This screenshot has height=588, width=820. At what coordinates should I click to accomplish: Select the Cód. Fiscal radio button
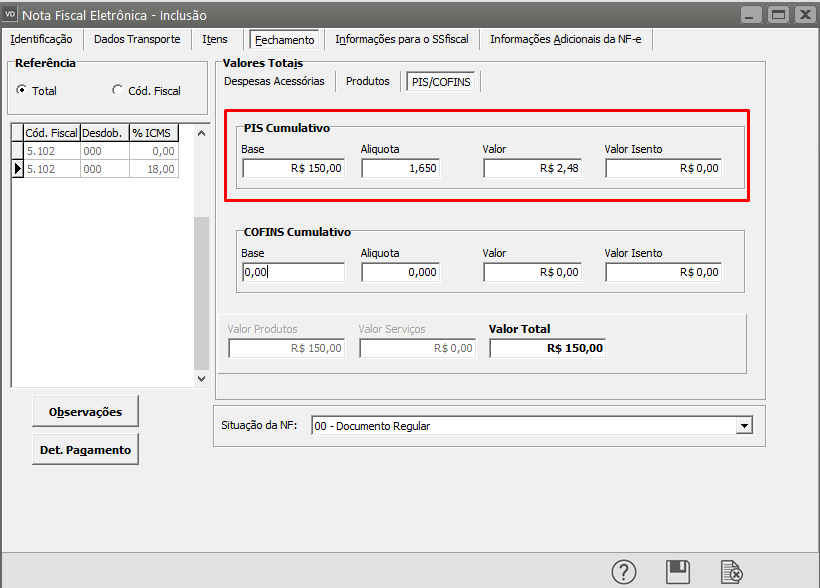click(x=118, y=90)
